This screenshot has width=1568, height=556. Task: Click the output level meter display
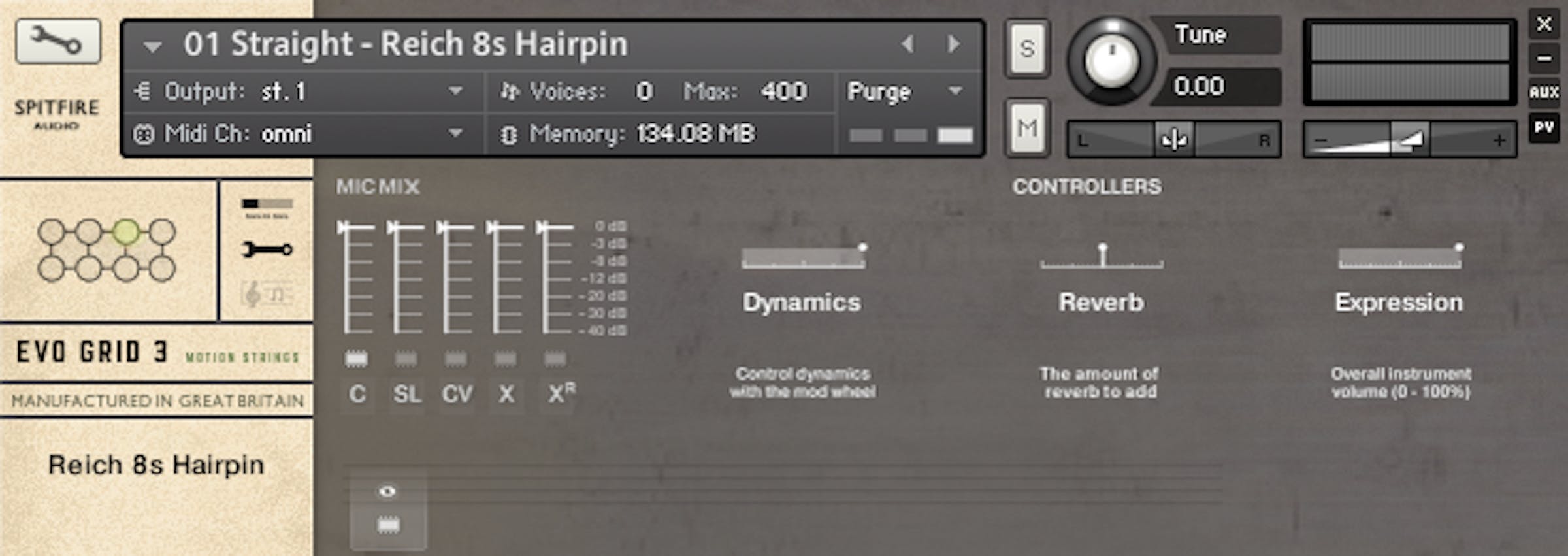(1410, 62)
